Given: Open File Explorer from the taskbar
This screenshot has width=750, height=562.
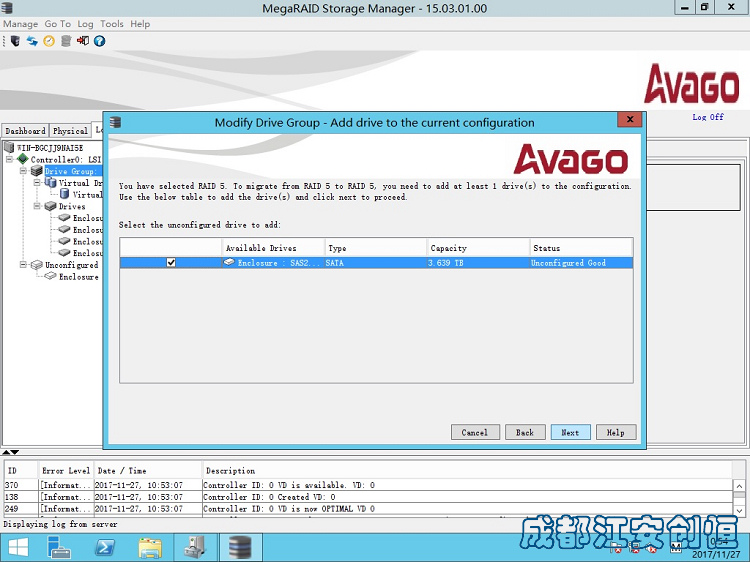Looking at the screenshot, I should pos(150,548).
